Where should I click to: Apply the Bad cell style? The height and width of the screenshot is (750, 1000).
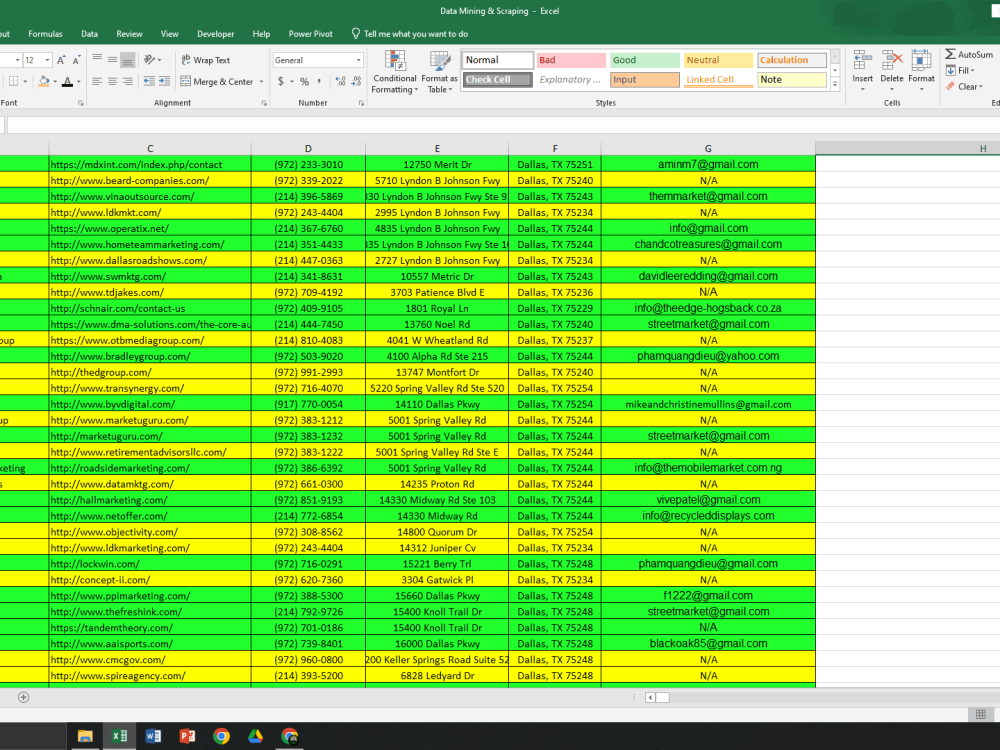[x=571, y=60]
